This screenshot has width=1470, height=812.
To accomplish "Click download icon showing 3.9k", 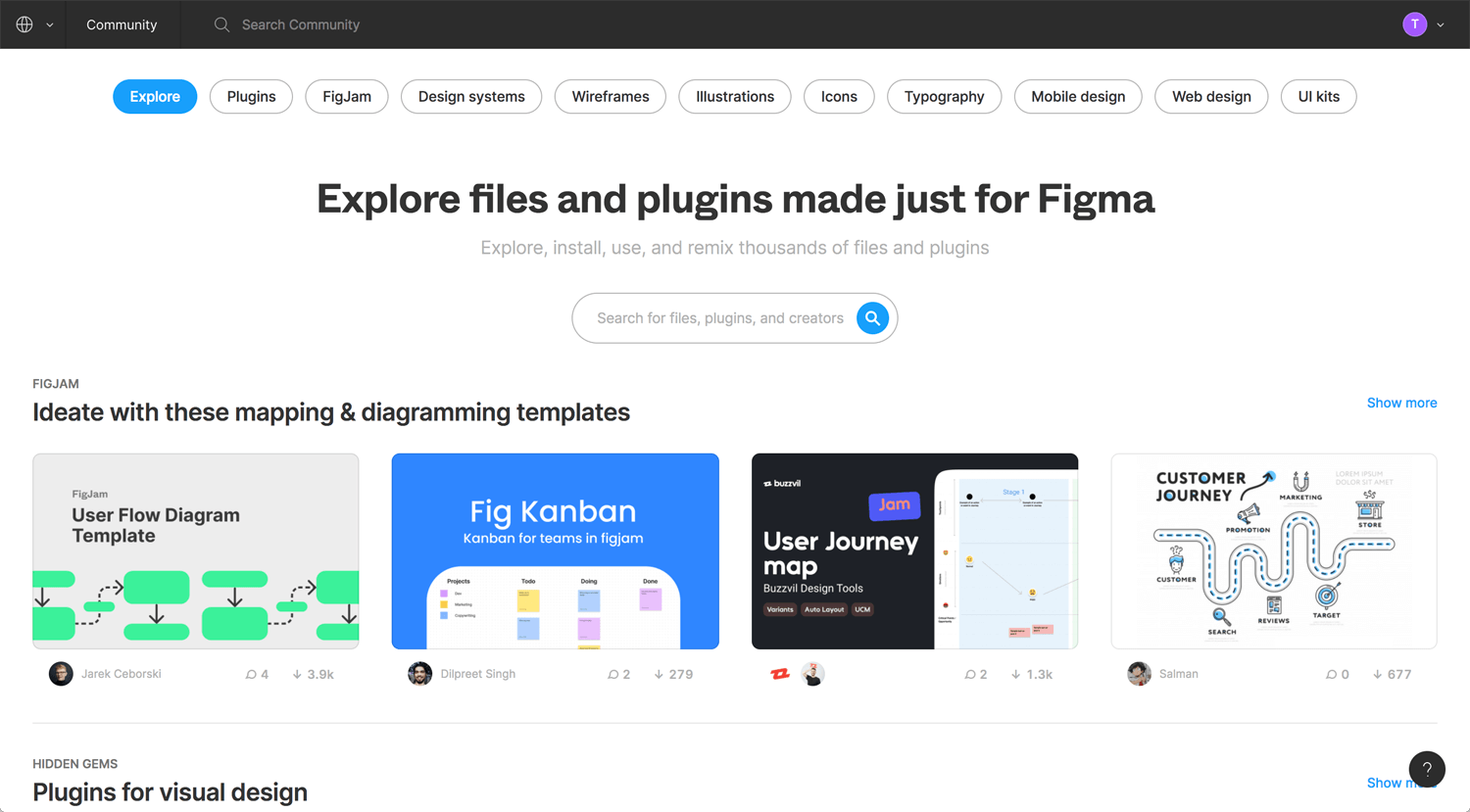I will [x=297, y=675].
